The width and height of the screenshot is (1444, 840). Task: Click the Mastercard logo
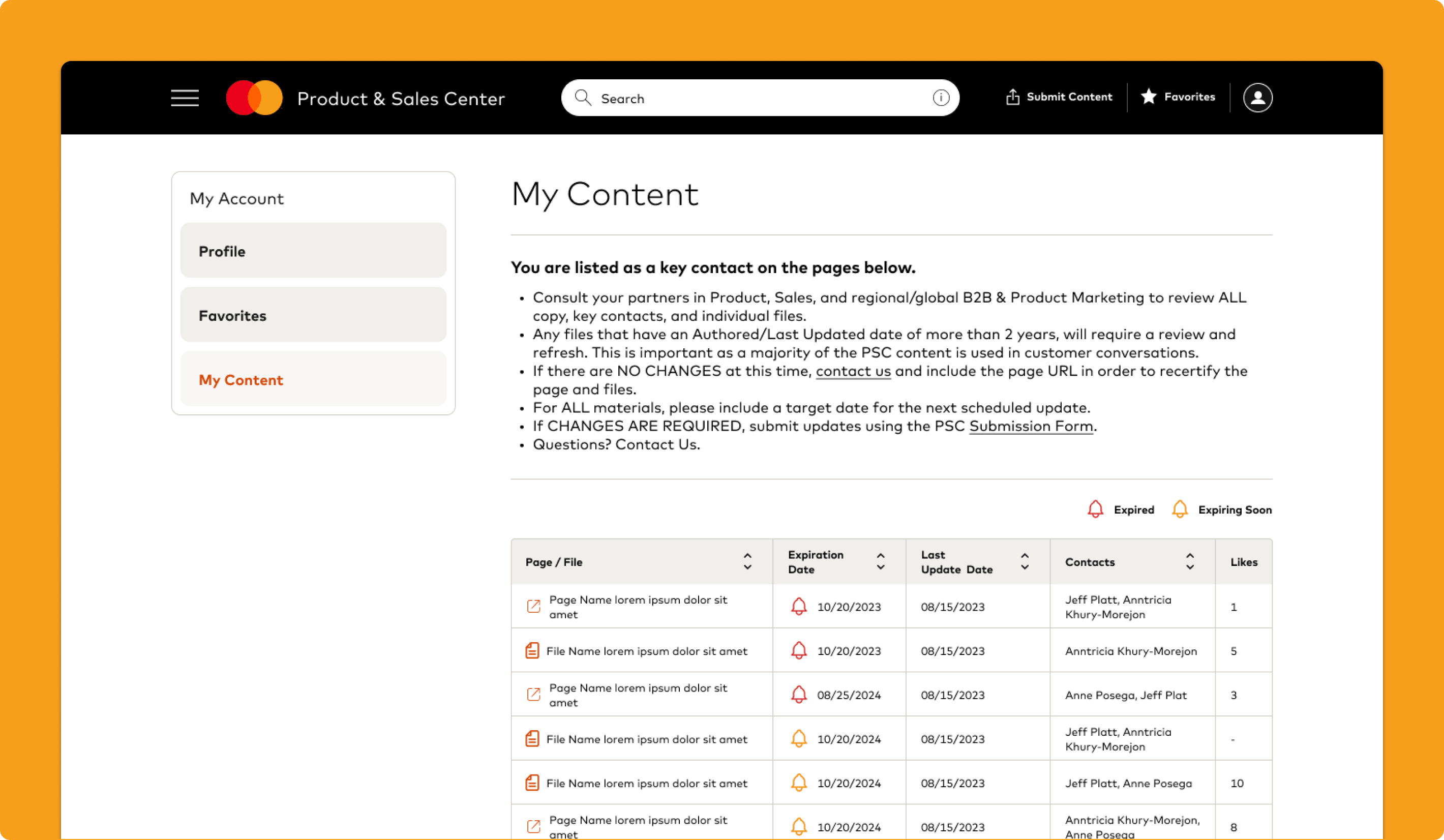pos(254,98)
